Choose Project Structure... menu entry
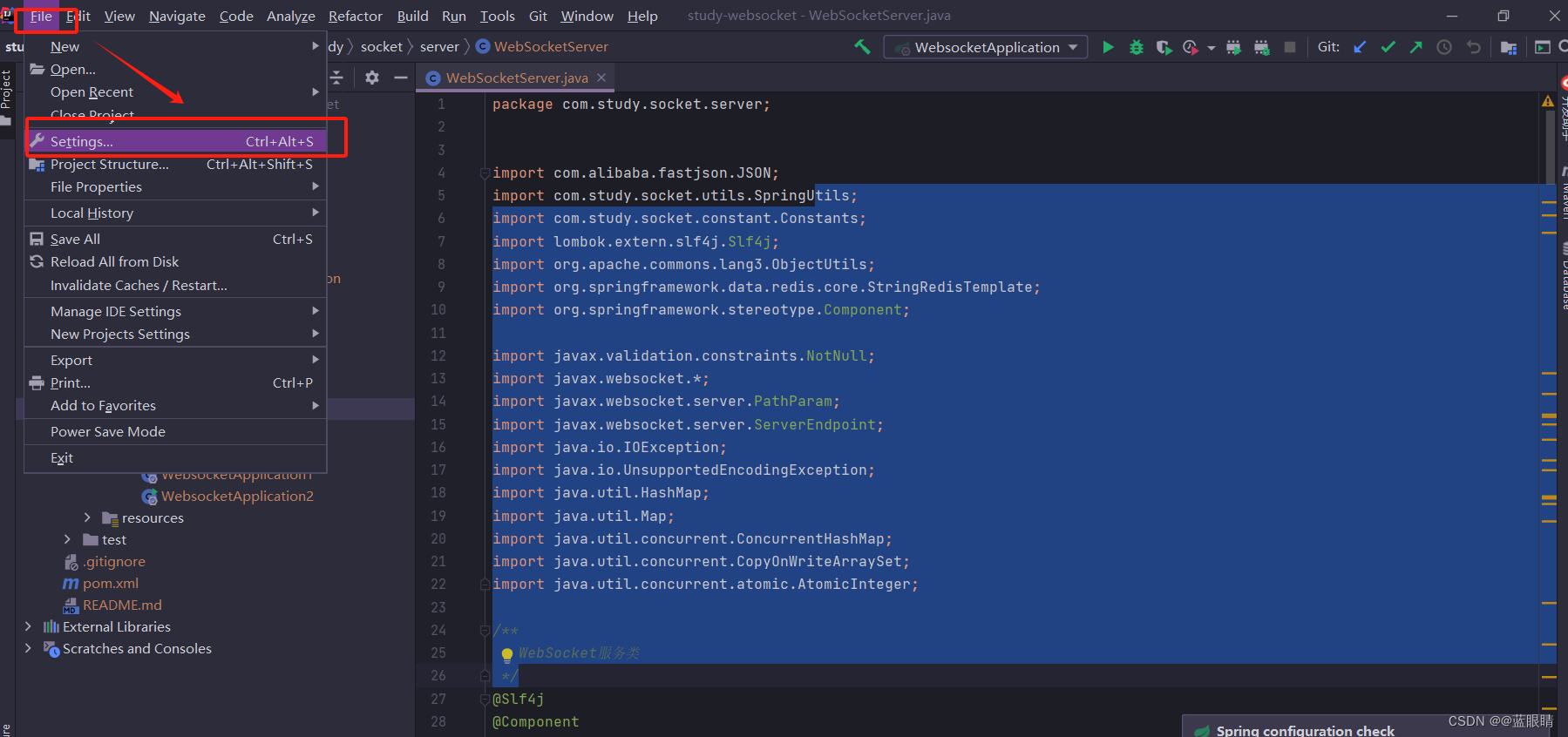The height and width of the screenshot is (737, 1568). (x=175, y=164)
